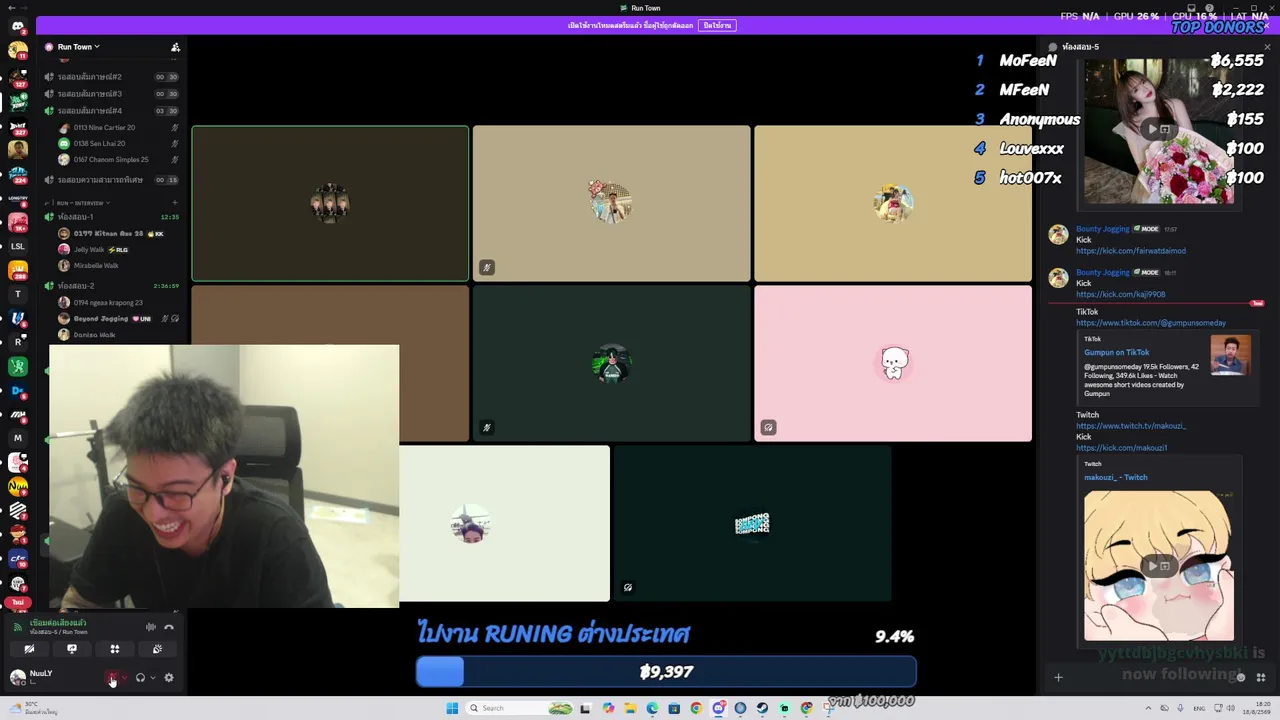Join voice channel รอสอบสัมภาษณ์#3
This screenshot has height=720, width=1280.
click(x=112, y=93)
